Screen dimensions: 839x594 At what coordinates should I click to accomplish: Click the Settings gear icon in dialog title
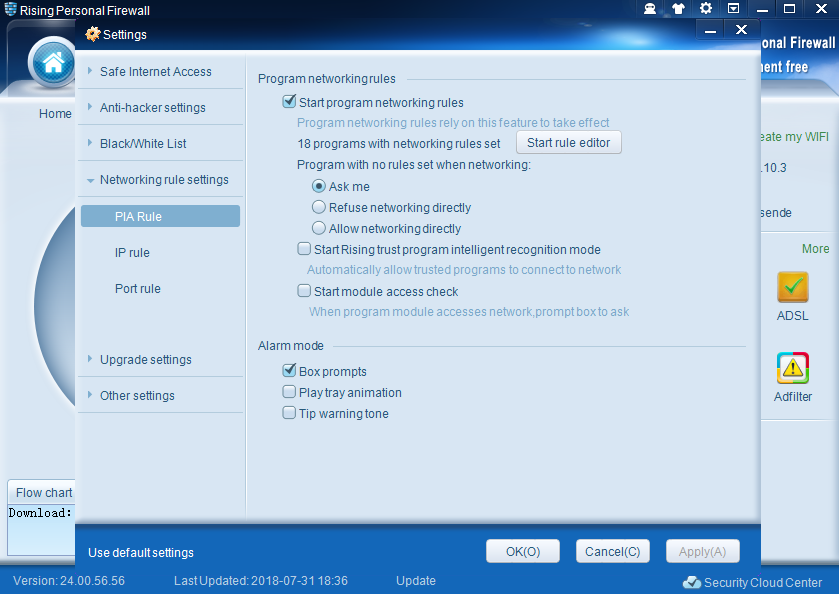point(93,34)
